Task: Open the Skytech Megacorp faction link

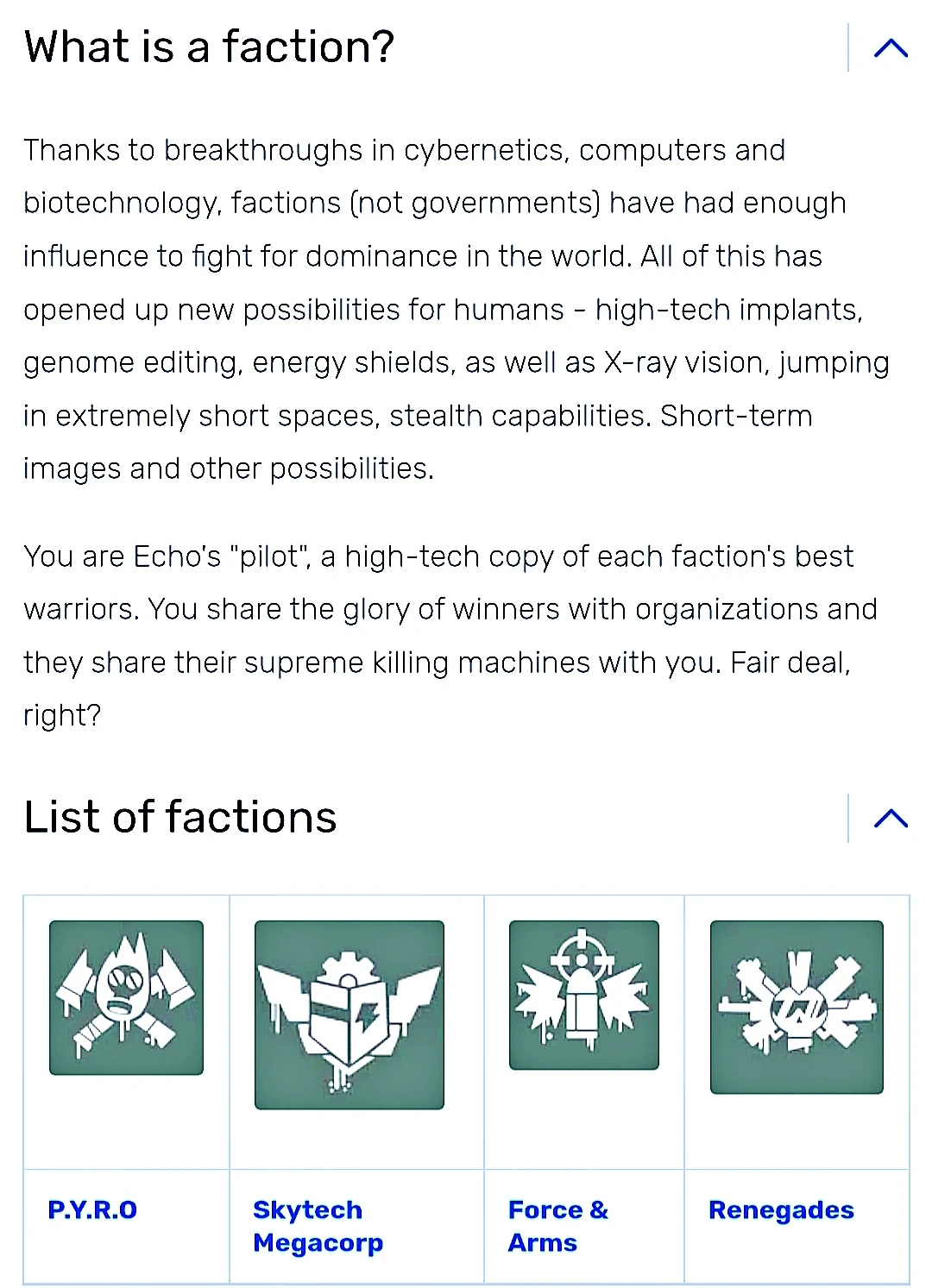Action: [318, 1226]
